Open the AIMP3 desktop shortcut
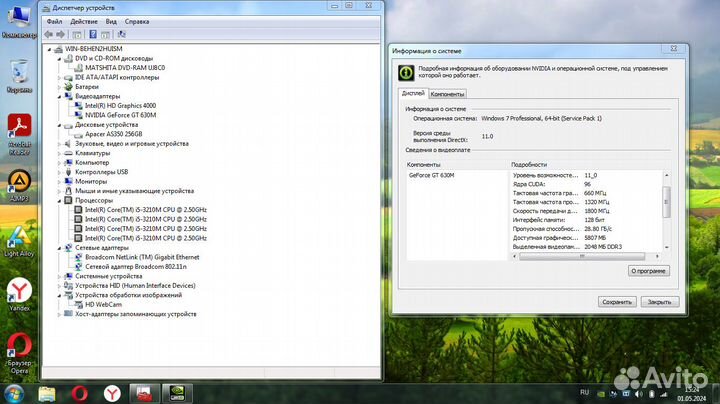The image size is (720, 404). [x=19, y=185]
